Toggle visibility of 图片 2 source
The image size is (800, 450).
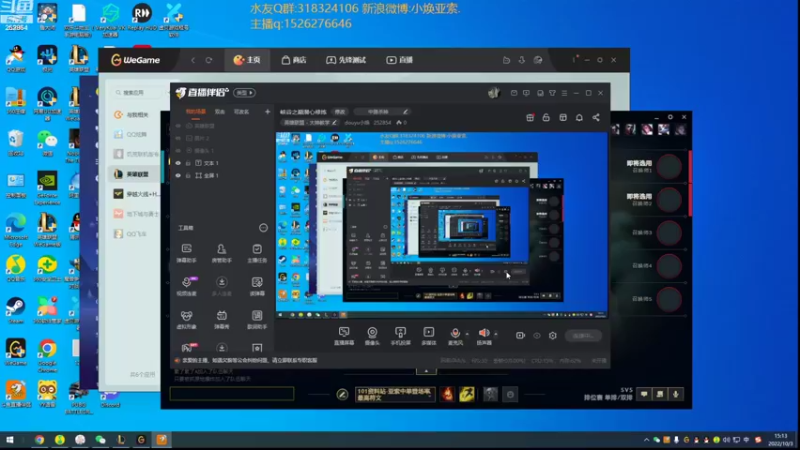(178, 138)
